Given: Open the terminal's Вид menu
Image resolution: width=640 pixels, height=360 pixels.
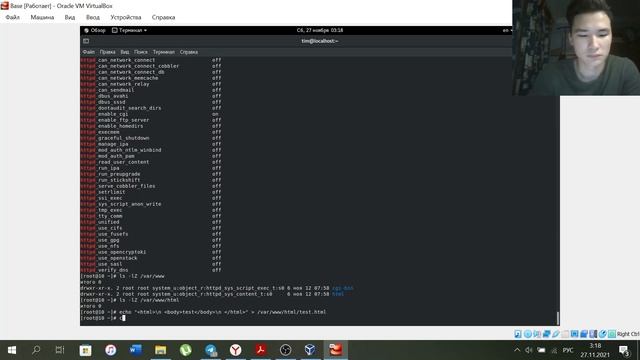Looking at the screenshot, I should [x=125, y=52].
